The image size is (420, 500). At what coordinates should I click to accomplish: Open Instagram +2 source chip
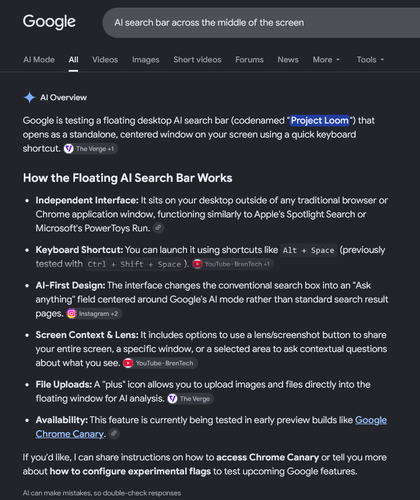(94, 314)
